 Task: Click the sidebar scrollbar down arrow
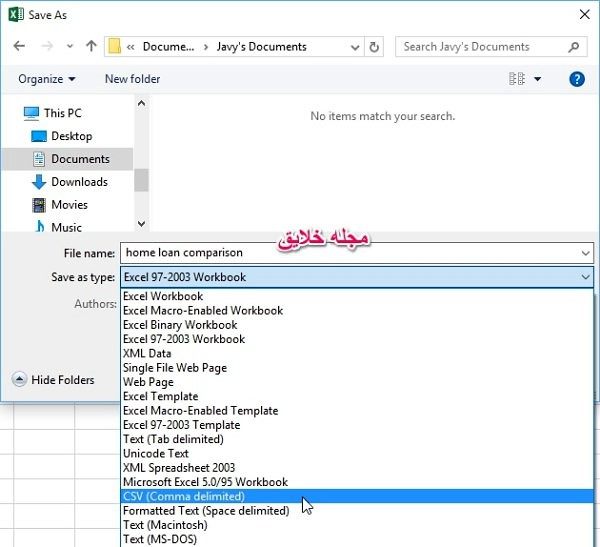141,224
